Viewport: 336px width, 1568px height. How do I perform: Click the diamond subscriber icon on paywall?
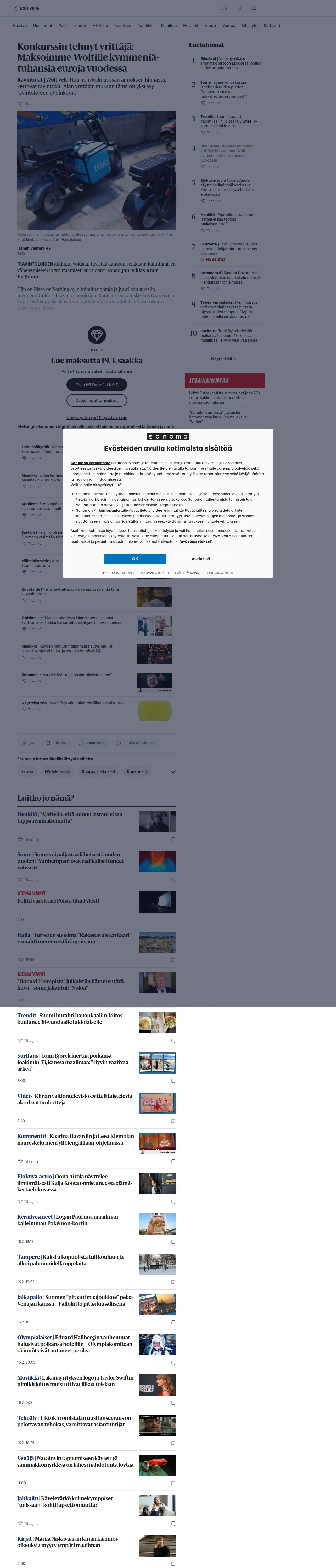(x=97, y=335)
